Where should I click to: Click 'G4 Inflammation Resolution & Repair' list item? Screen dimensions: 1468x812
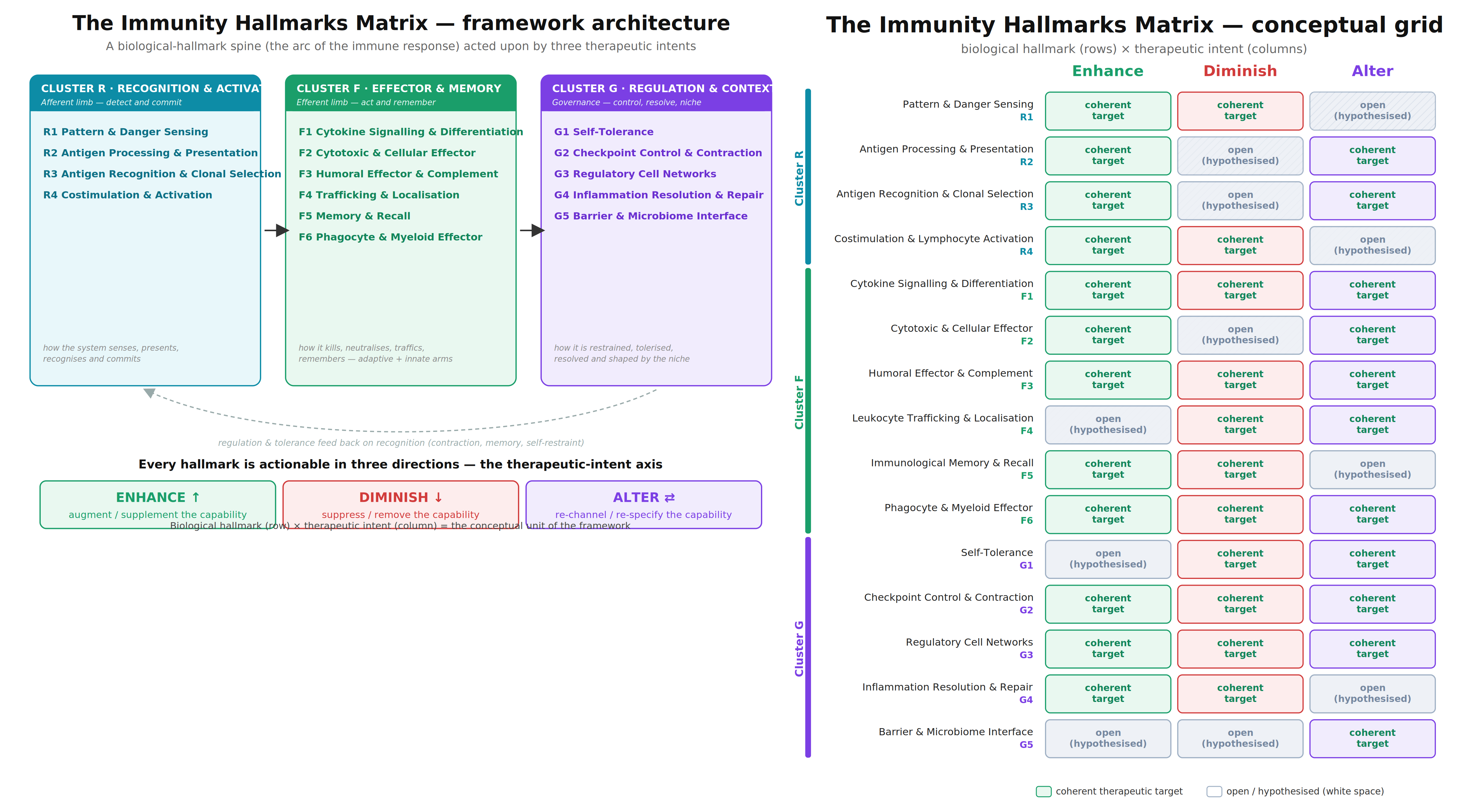point(658,195)
